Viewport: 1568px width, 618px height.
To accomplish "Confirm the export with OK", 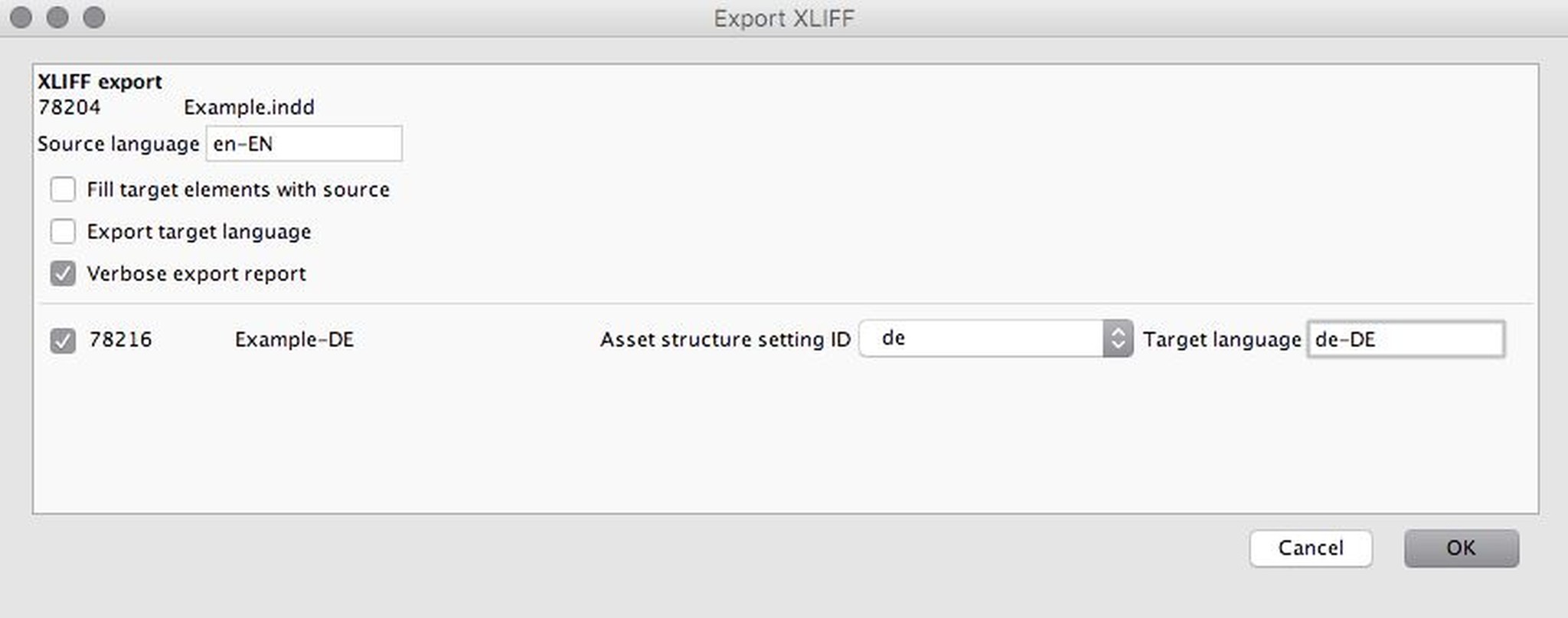I will [x=1461, y=548].
